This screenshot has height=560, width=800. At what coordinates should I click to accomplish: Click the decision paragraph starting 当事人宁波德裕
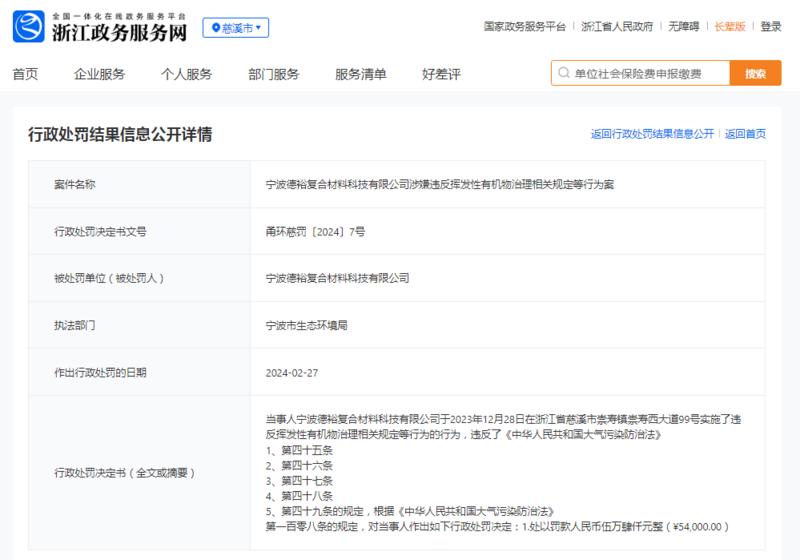point(503,427)
